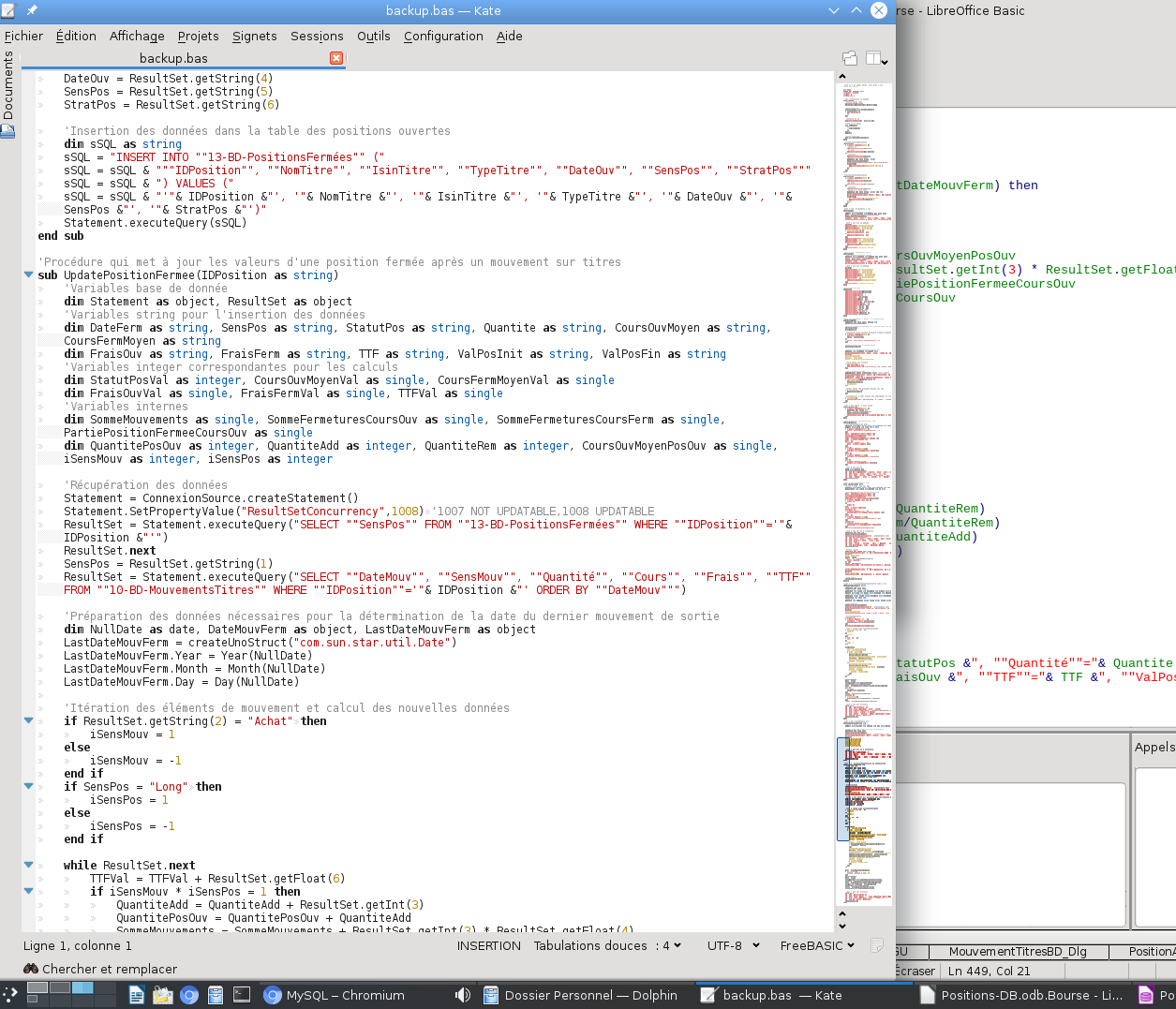The width and height of the screenshot is (1176, 1009).
Task: Open the UTF-8 encoding dropdown
Action: point(733,945)
